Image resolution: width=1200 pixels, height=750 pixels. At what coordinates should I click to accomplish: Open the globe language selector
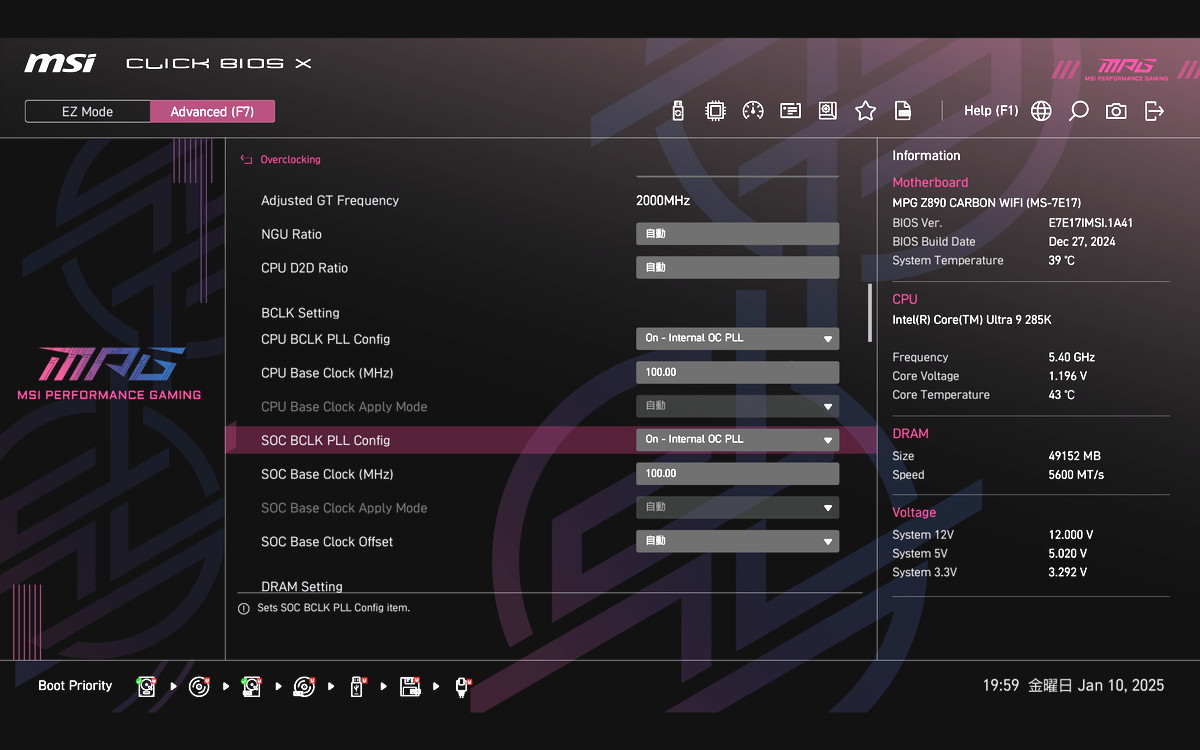click(1041, 111)
